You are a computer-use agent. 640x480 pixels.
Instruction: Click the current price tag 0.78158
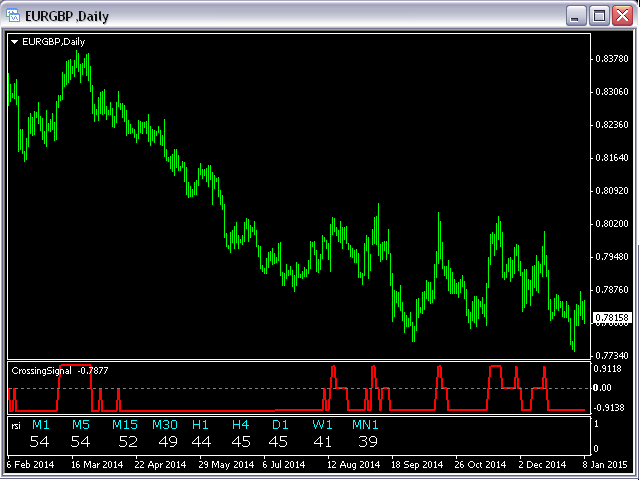(612, 317)
